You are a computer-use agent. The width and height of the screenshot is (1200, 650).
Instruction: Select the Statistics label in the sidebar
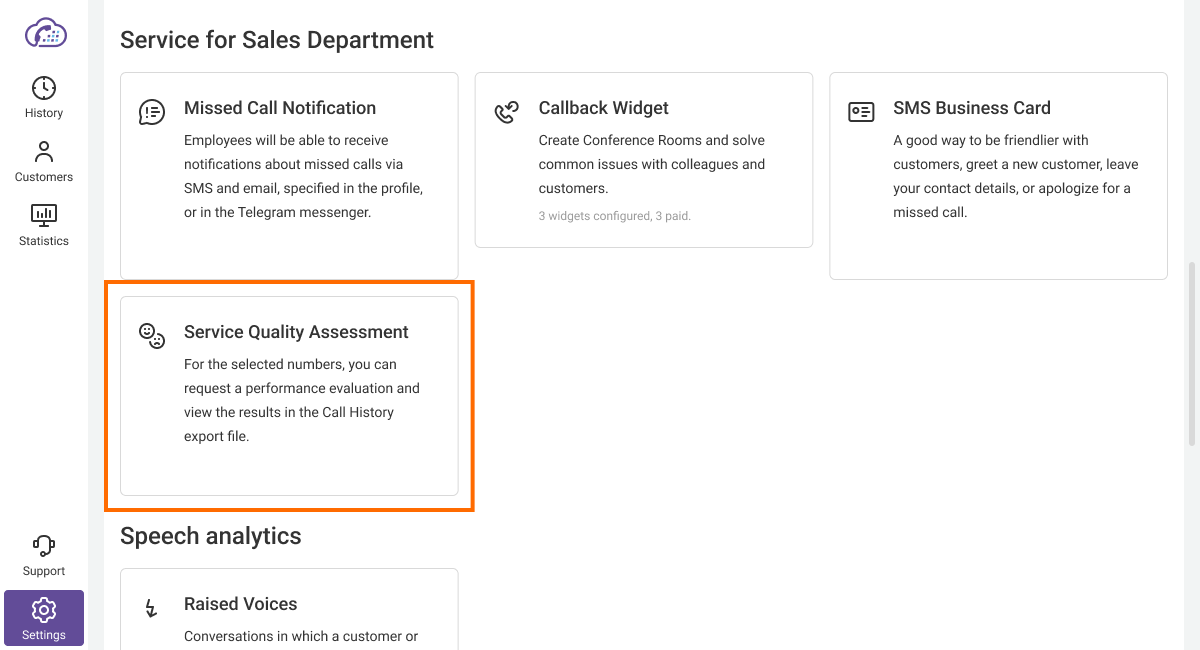point(44,241)
